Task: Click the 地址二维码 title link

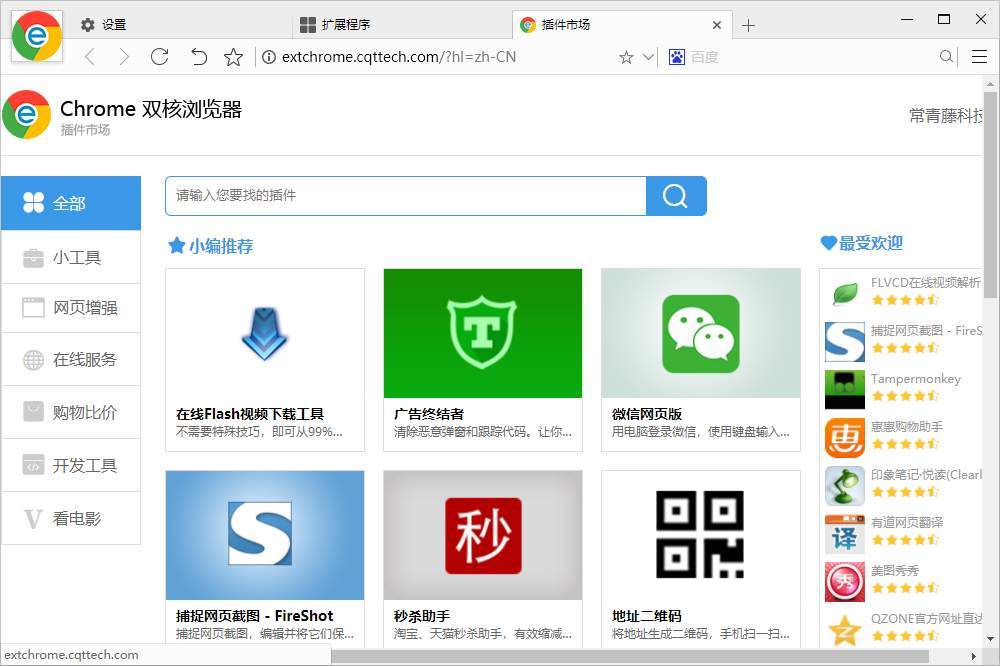Action: pyautogui.click(x=647, y=616)
